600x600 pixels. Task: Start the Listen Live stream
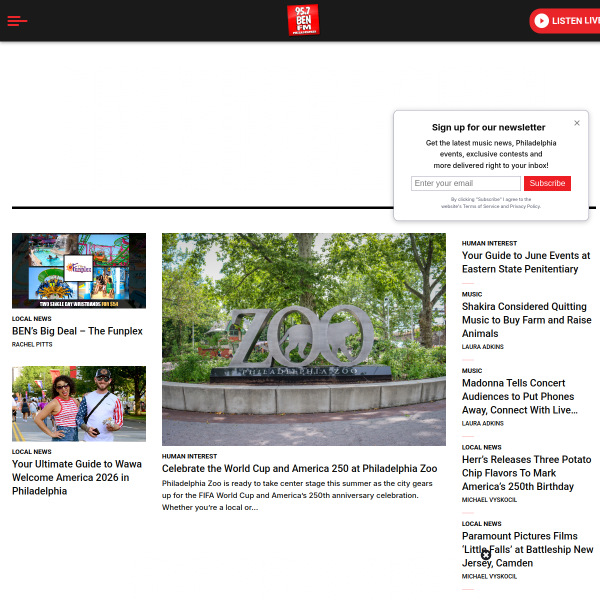pyautogui.click(x=566, y=21)
